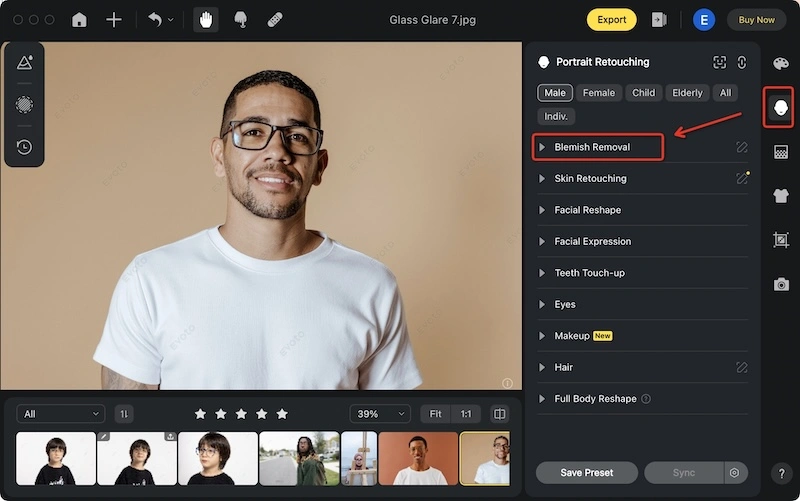Screen dimensions: 800x501
Task: Click the face detection icon in the Portrait Retouching header
Action: (719, 62)
